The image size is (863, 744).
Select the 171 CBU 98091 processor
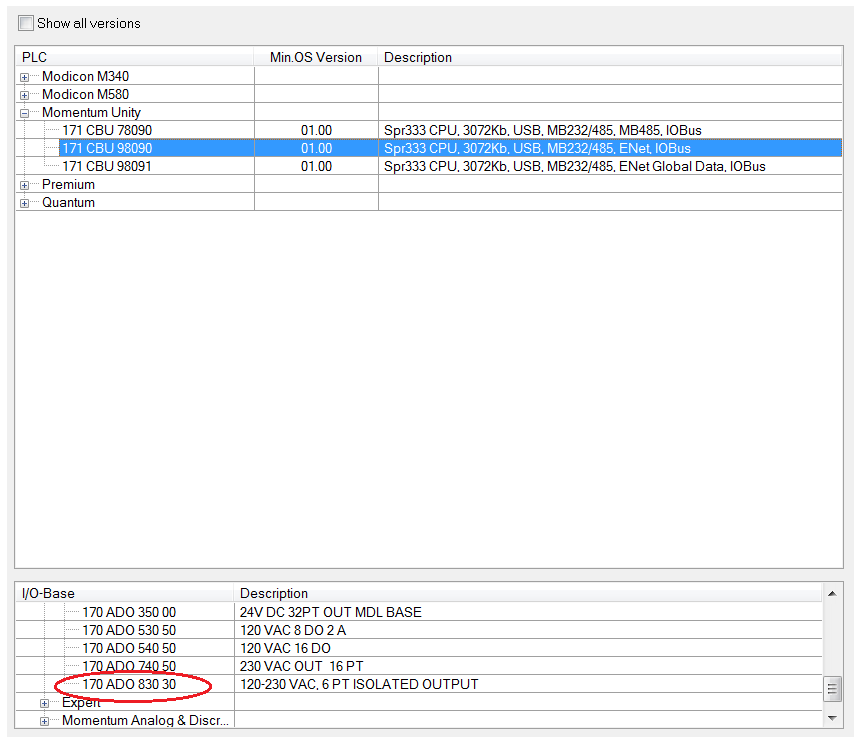[x=107, y=166]
